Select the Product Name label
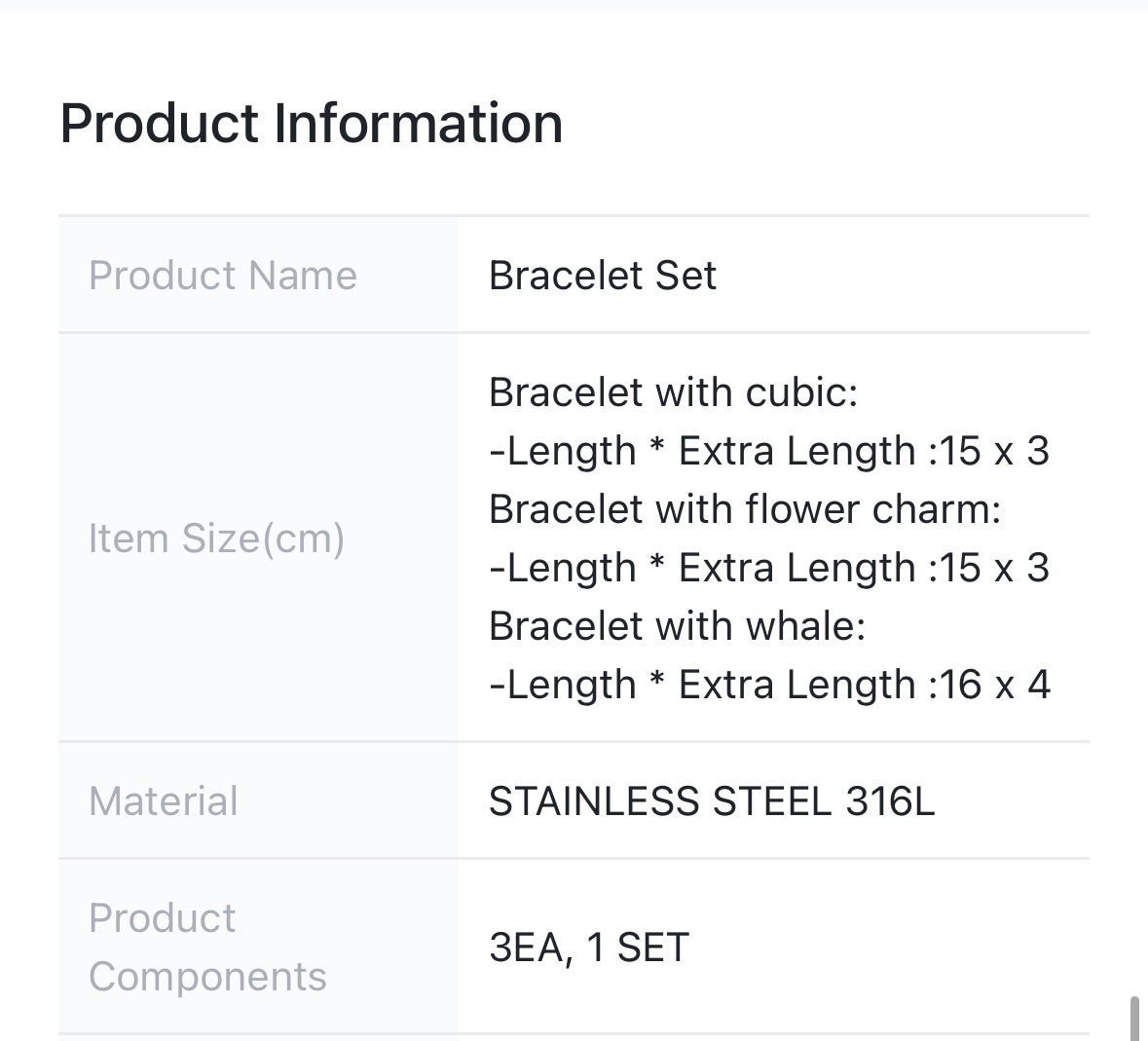Screen dimensions: 1148x1041 [x=223, y=276]
